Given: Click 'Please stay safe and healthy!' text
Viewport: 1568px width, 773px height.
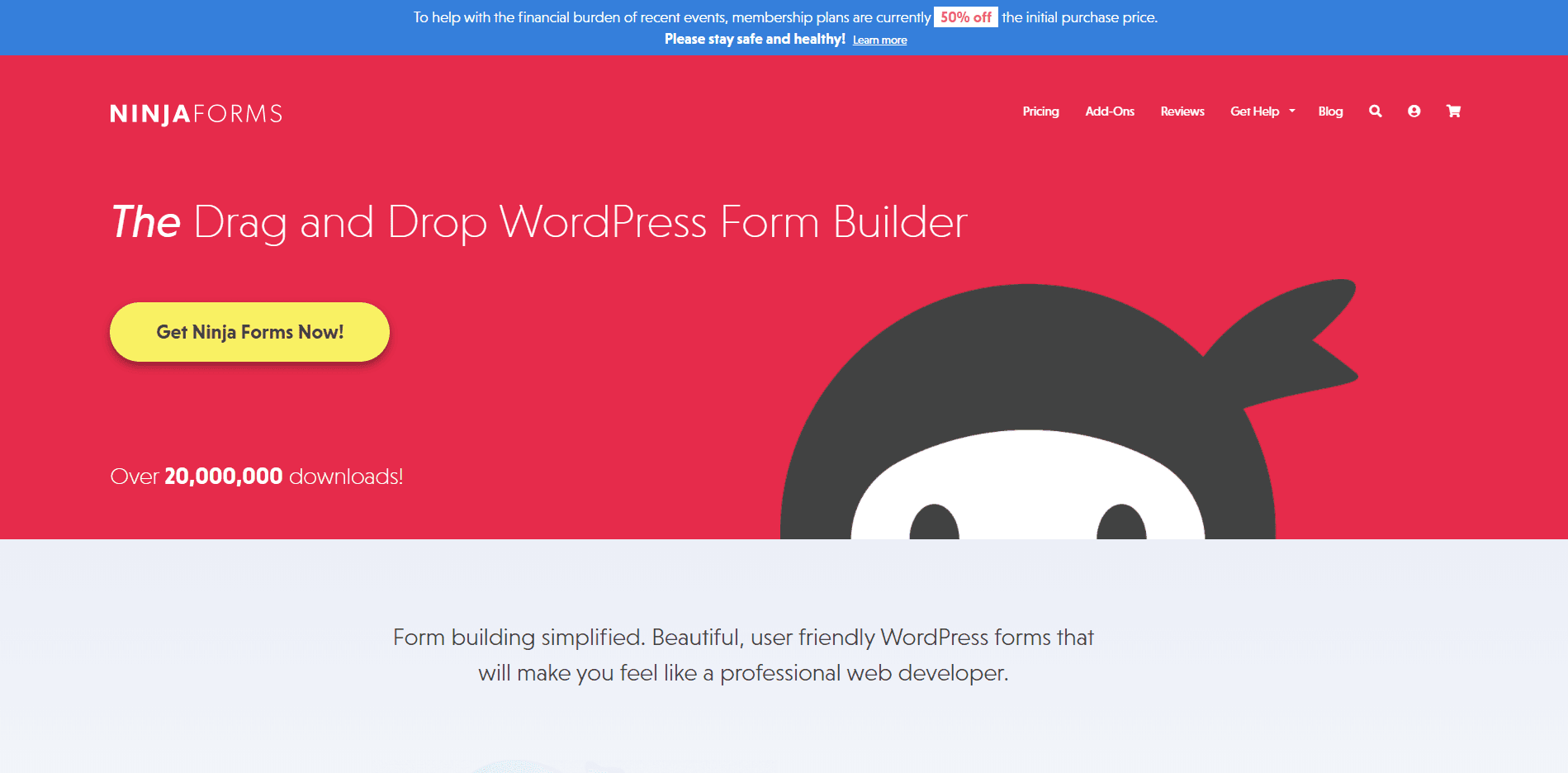Looking at the screenshot, I should 755,39.
